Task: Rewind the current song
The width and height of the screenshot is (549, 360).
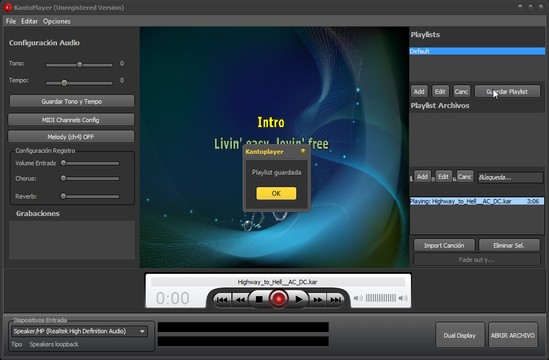Action: point(240,299)
